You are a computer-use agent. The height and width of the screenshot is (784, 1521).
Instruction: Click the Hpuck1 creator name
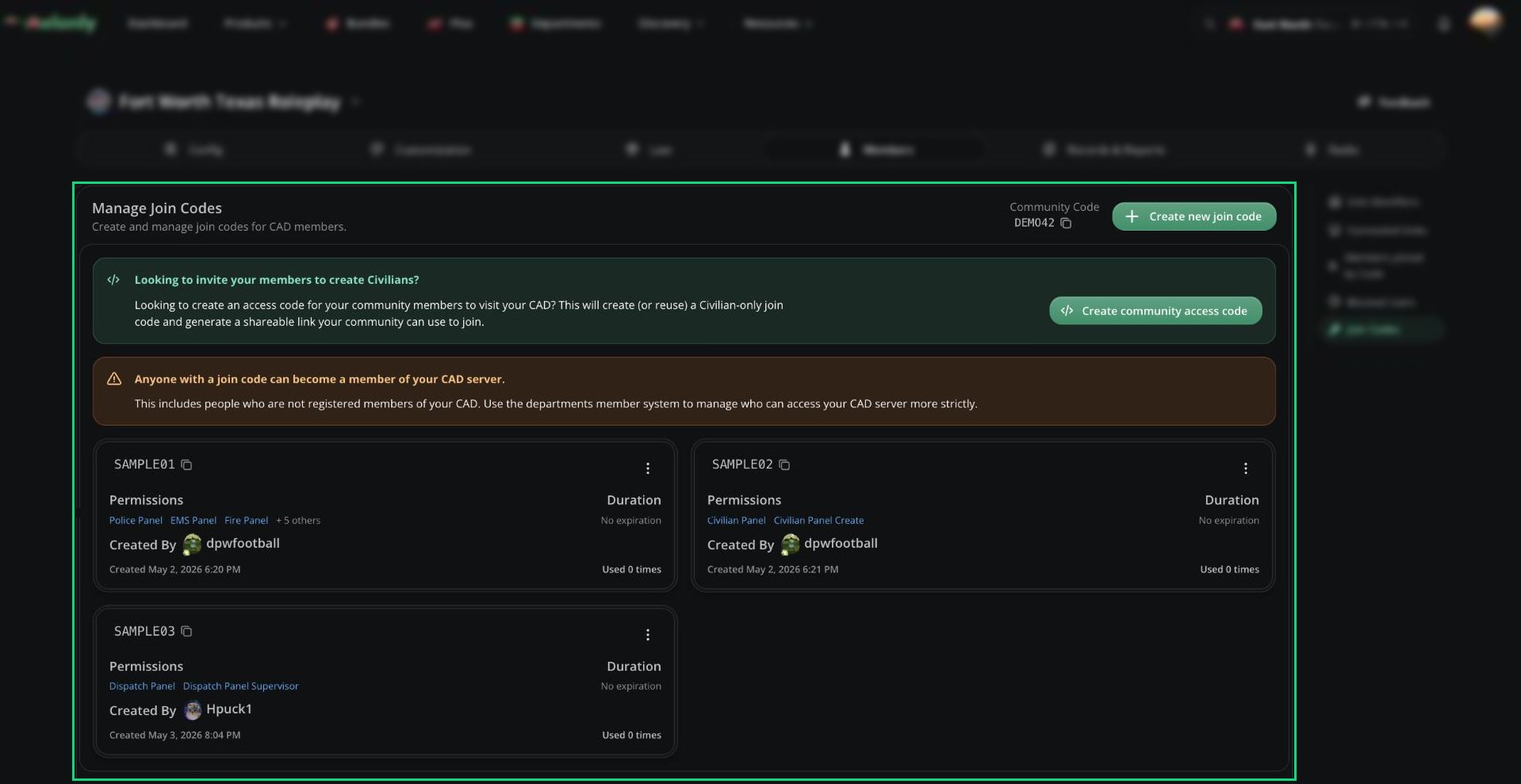click(229, 709)
